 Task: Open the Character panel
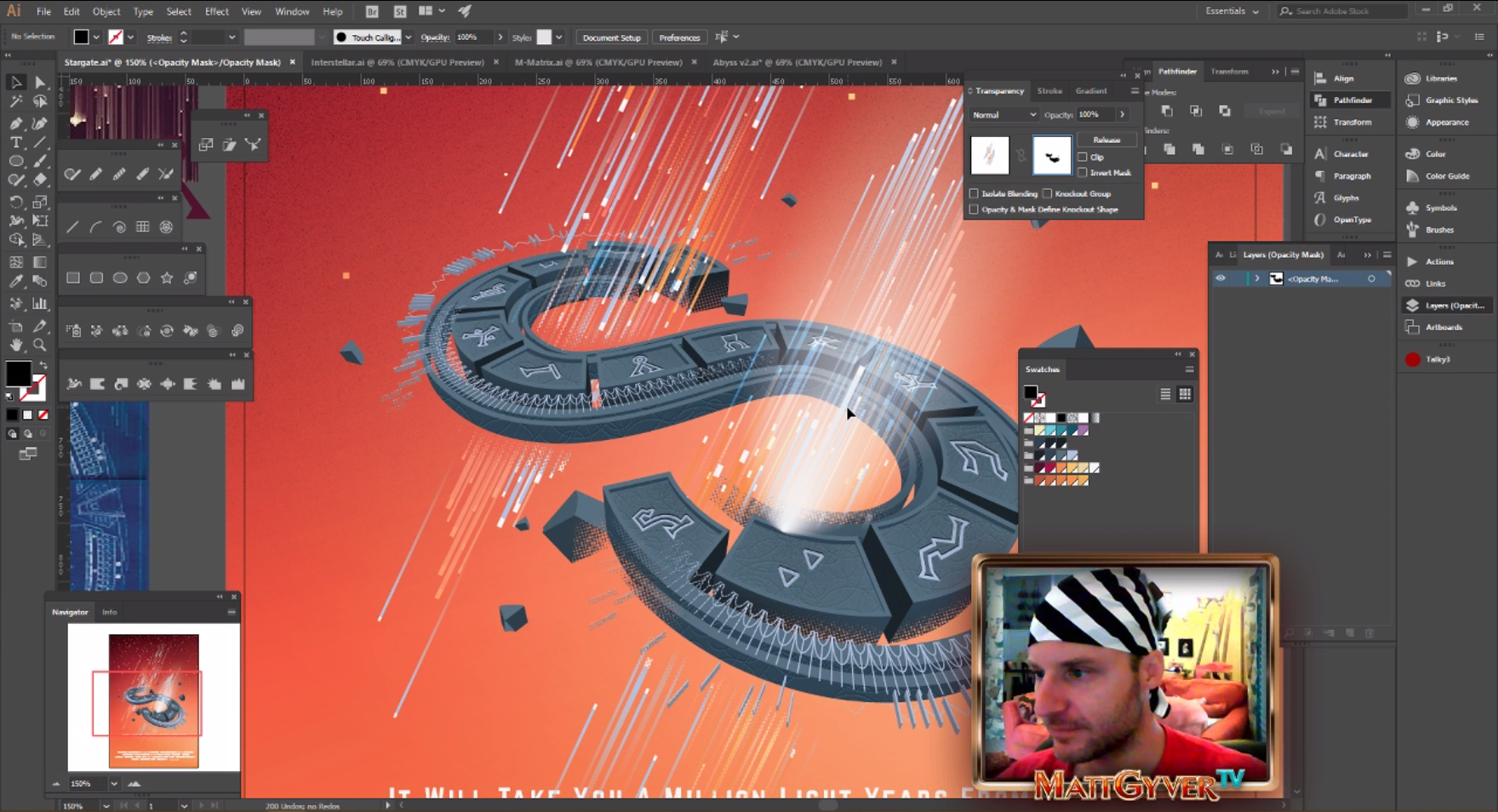[x=1352, y=154]
